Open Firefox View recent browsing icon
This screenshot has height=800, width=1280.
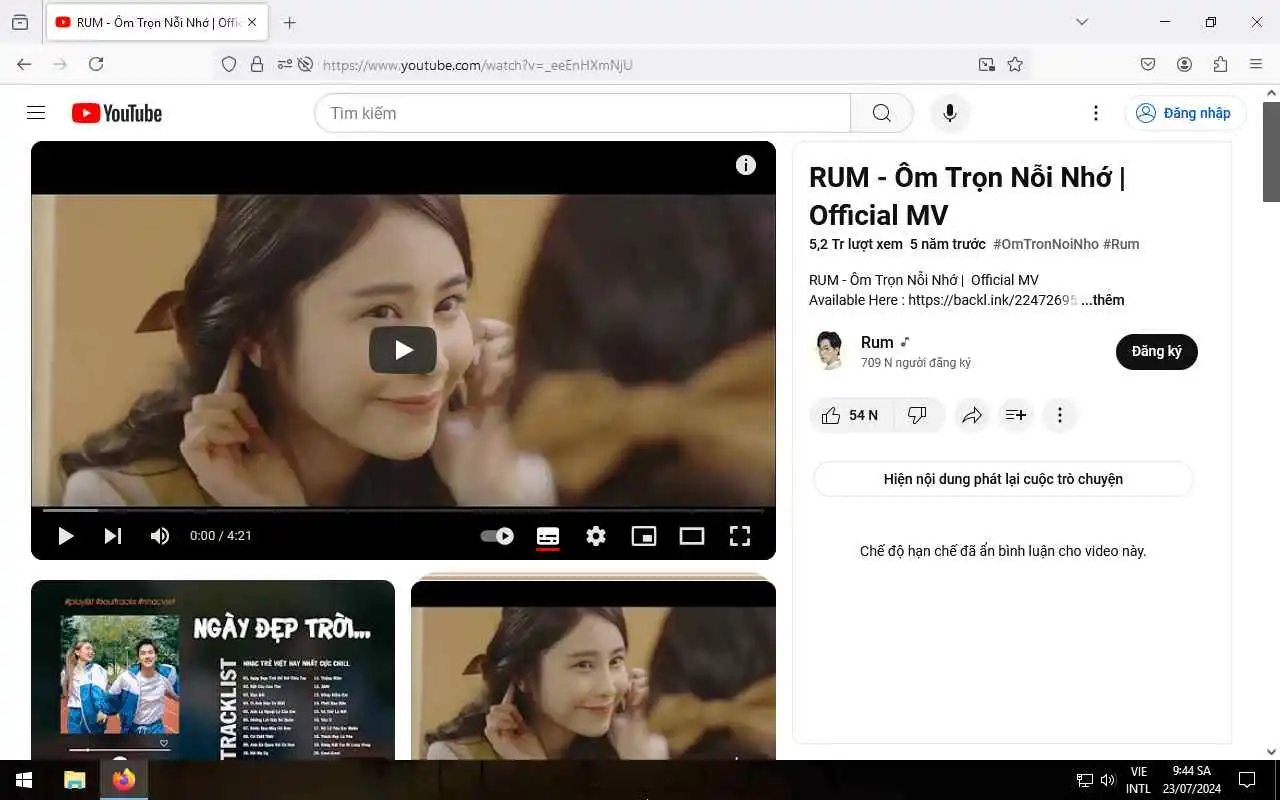tap(20, 22)
